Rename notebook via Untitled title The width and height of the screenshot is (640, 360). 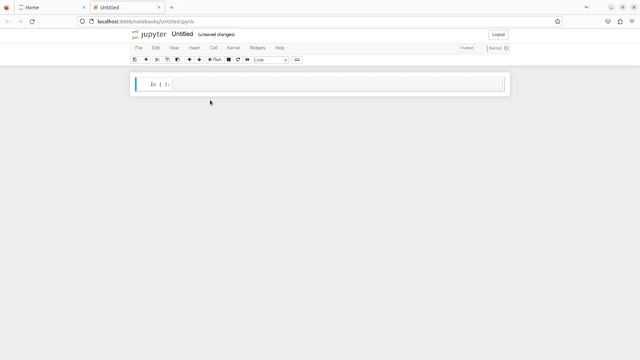click(182, 34)
